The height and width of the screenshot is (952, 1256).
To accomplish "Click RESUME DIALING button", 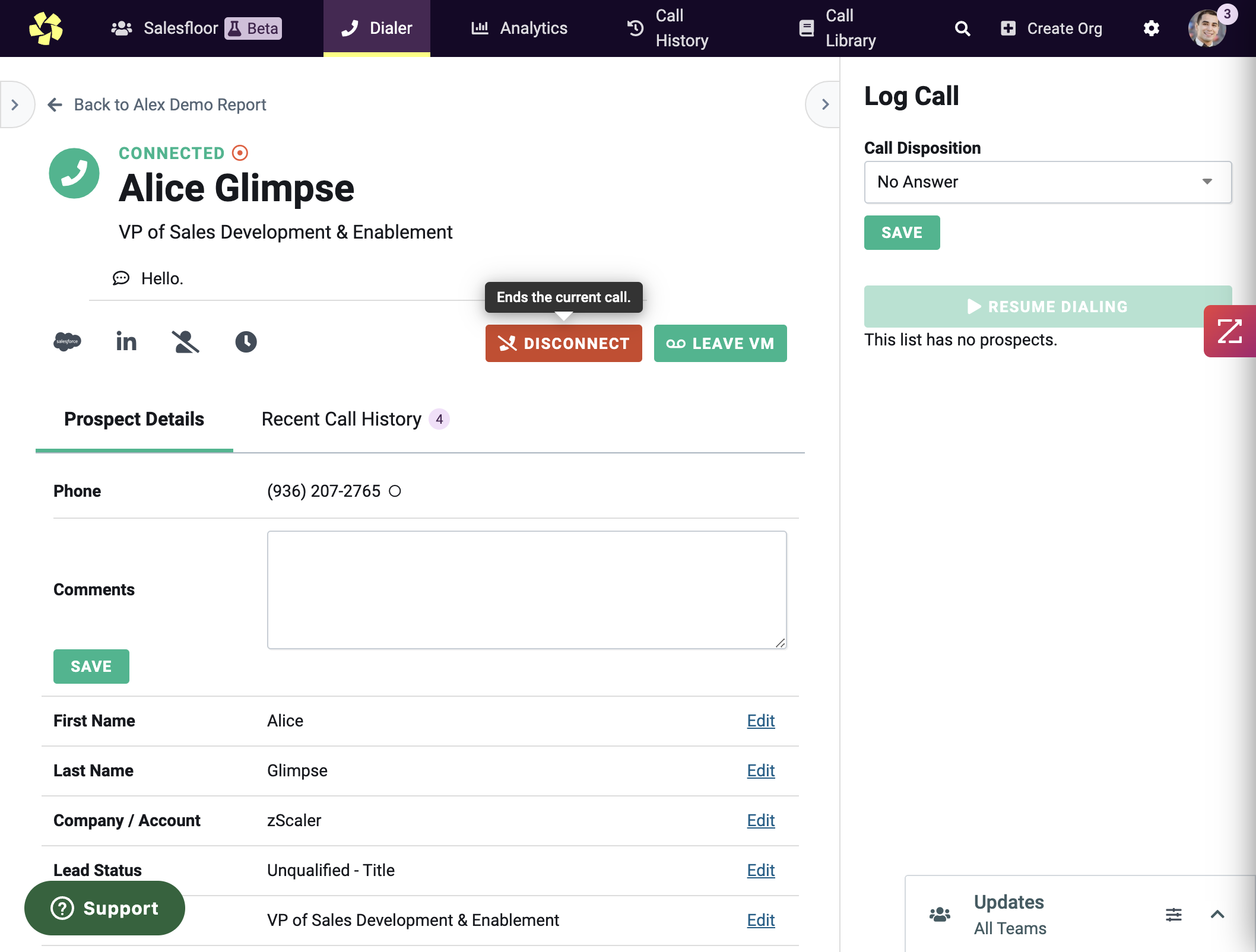I will tap(1048, 307).
